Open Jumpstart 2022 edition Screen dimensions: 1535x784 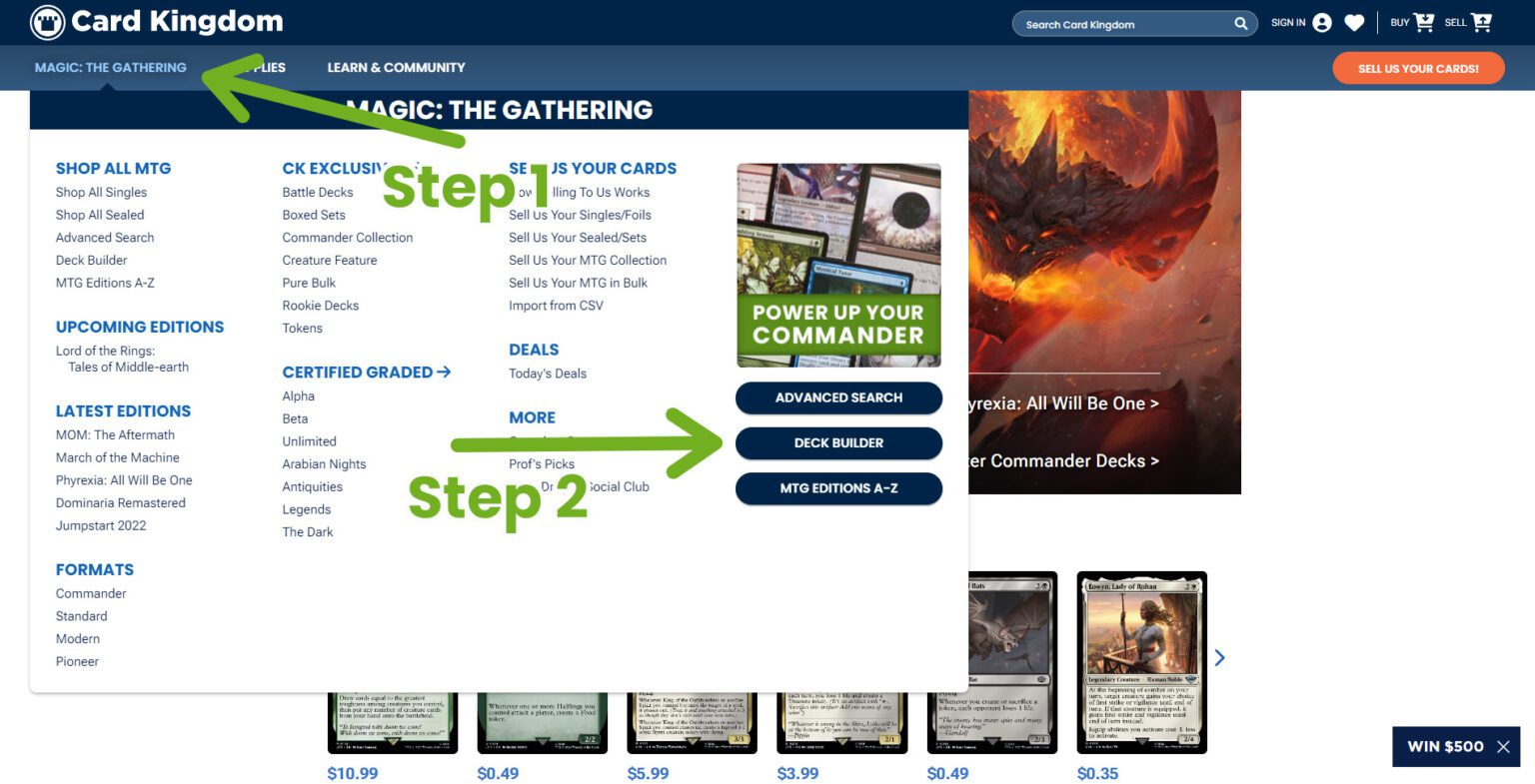click(x=101, y=525)
